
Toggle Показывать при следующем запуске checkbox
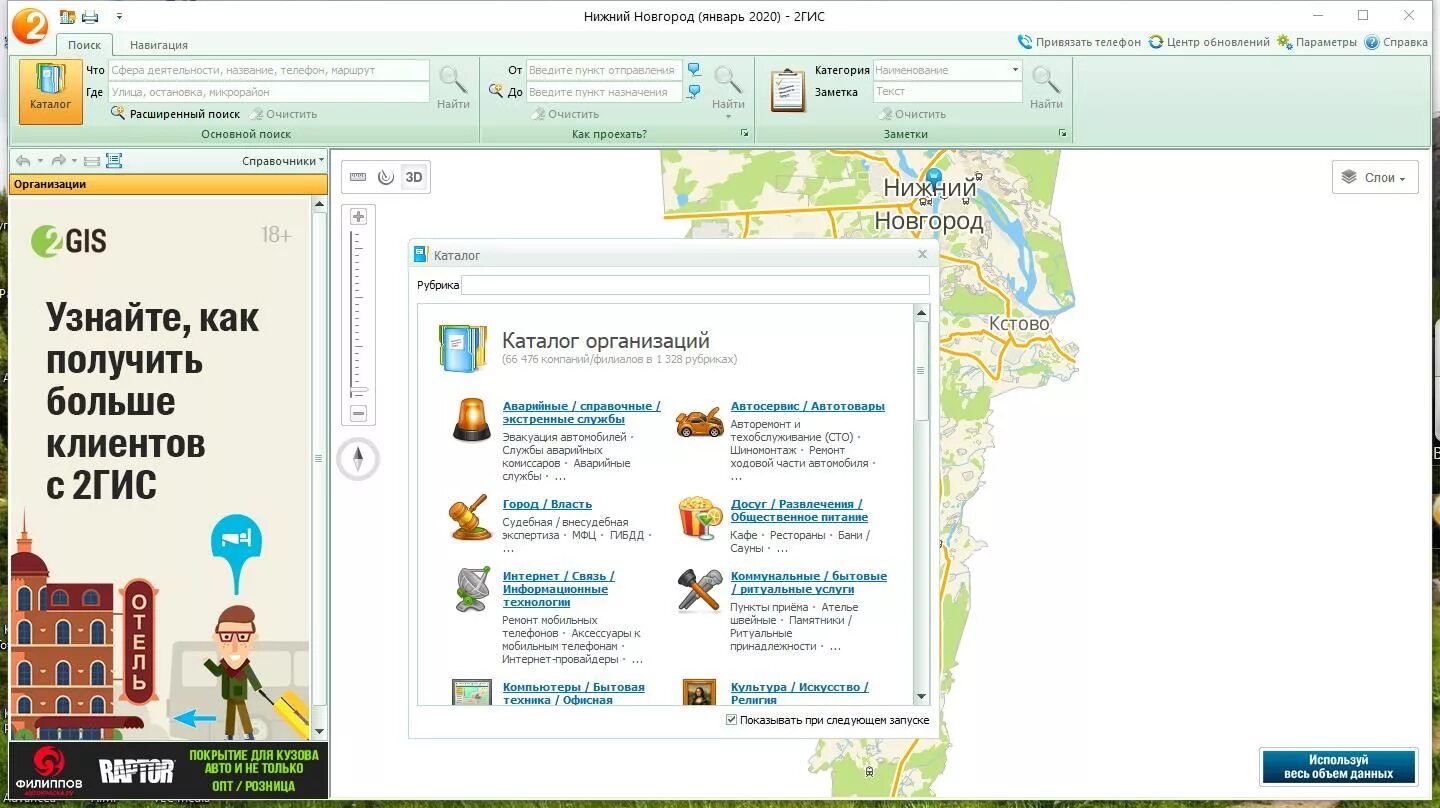tap(732, 720)
